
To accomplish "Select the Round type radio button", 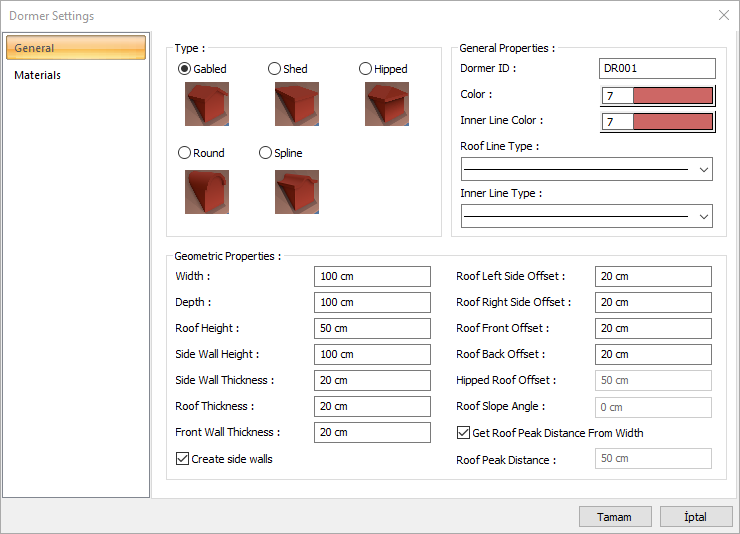I will [x=184, y=153].
